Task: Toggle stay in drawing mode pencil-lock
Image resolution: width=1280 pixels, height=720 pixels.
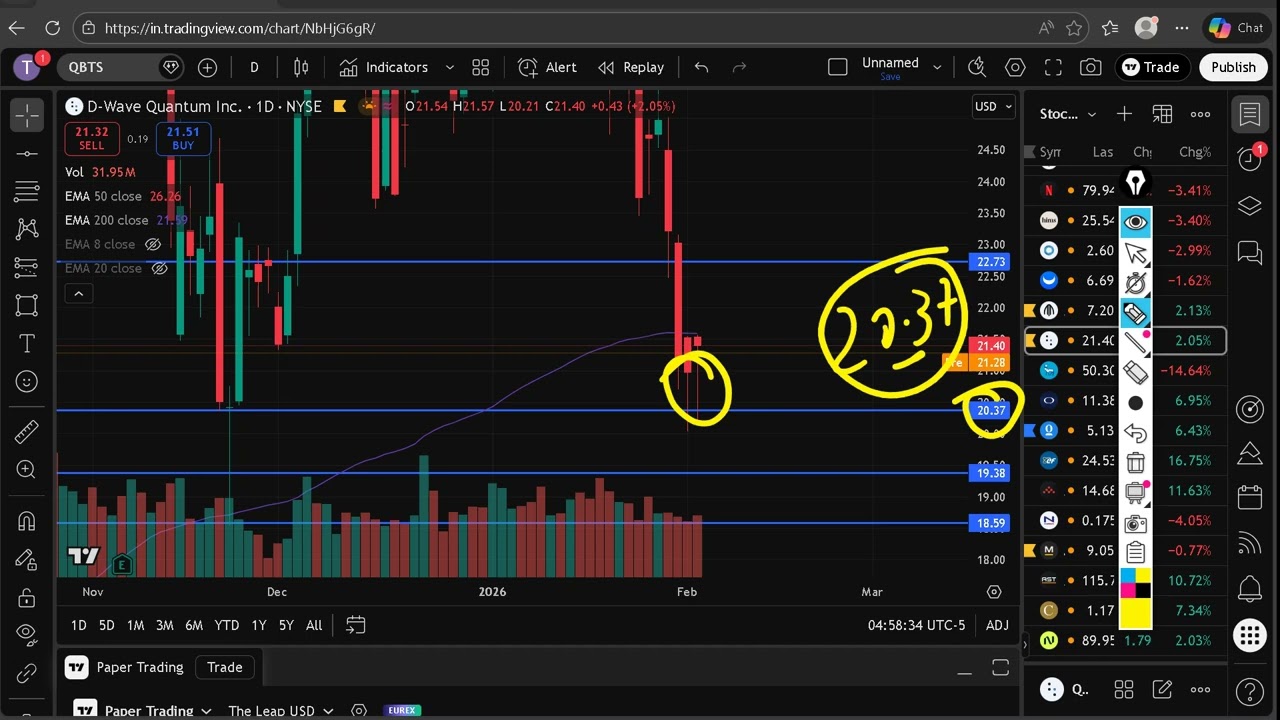Action: (x=27, y=559)
